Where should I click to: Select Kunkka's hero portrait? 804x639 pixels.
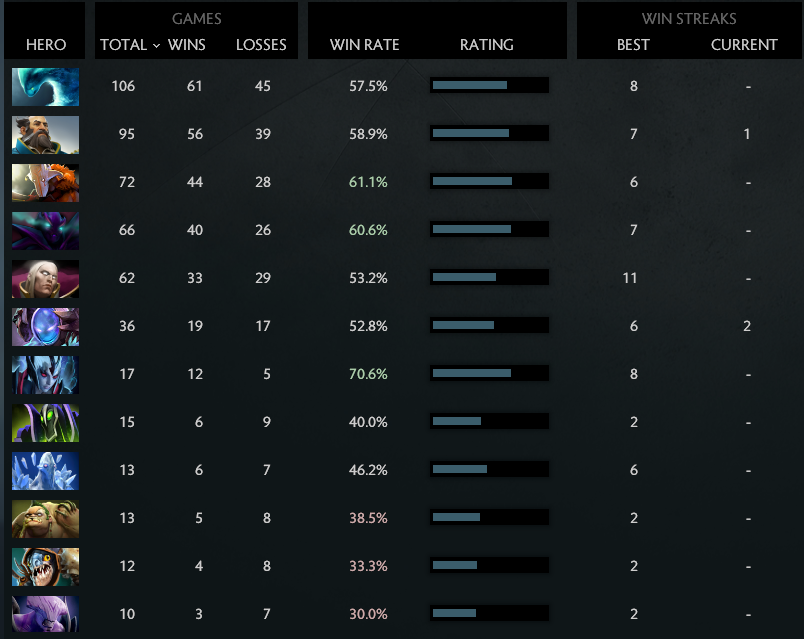pos(45,134)
